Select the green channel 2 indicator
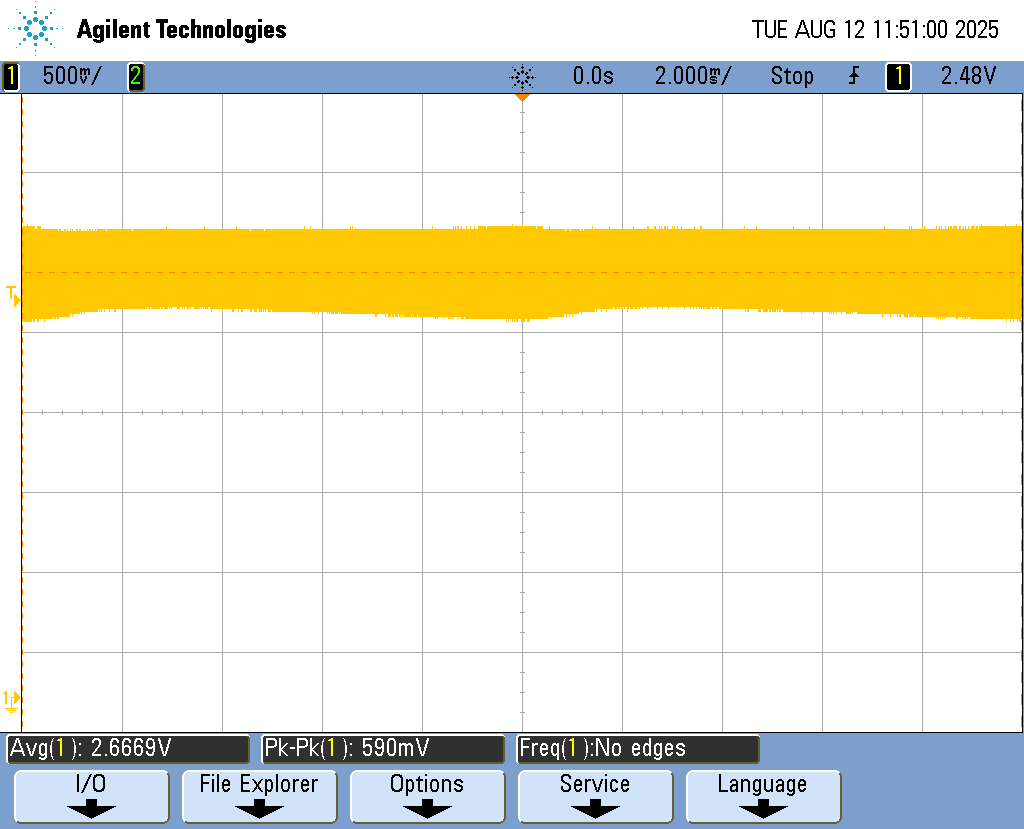Viewport: 1024px width, 829px height. (x=135, y=76)
